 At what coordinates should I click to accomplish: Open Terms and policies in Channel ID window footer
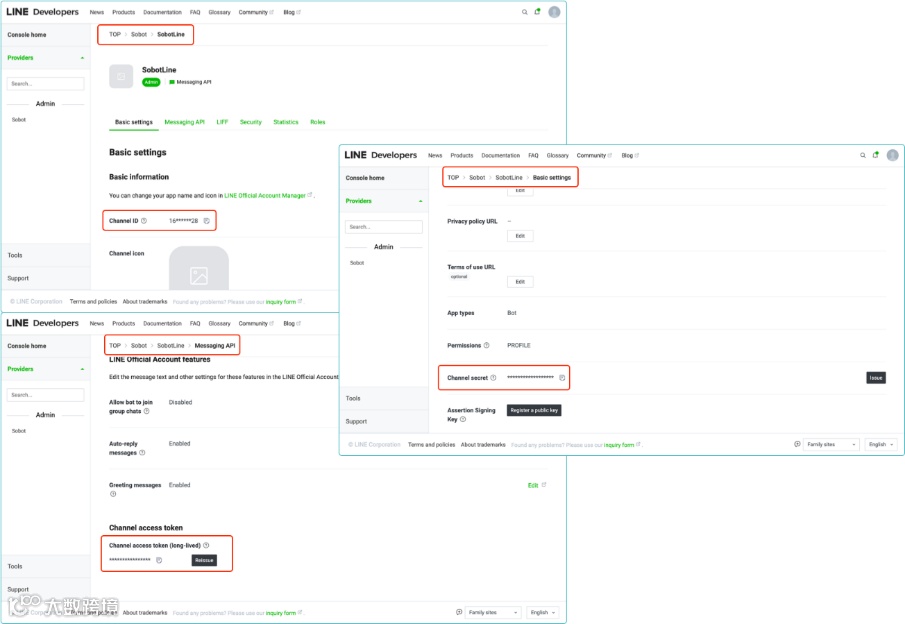(x=93, y=301)
